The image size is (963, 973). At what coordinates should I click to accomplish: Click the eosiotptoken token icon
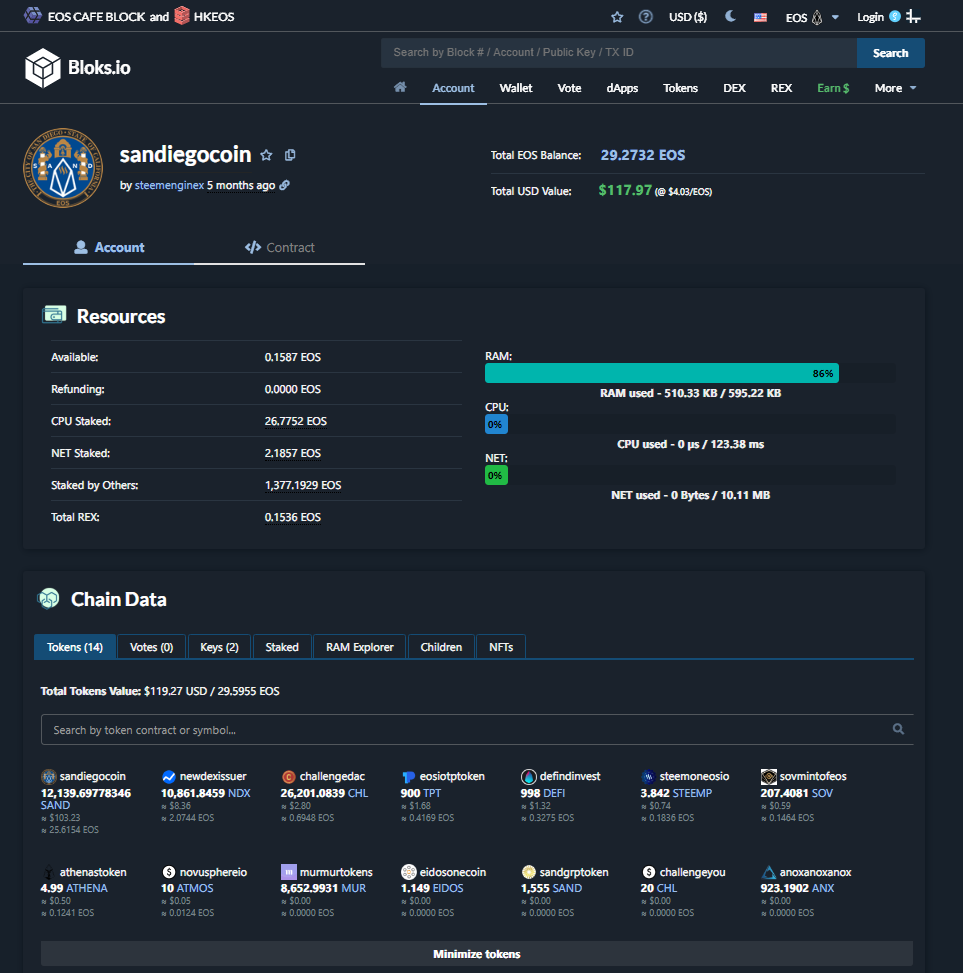click(408, 777)
